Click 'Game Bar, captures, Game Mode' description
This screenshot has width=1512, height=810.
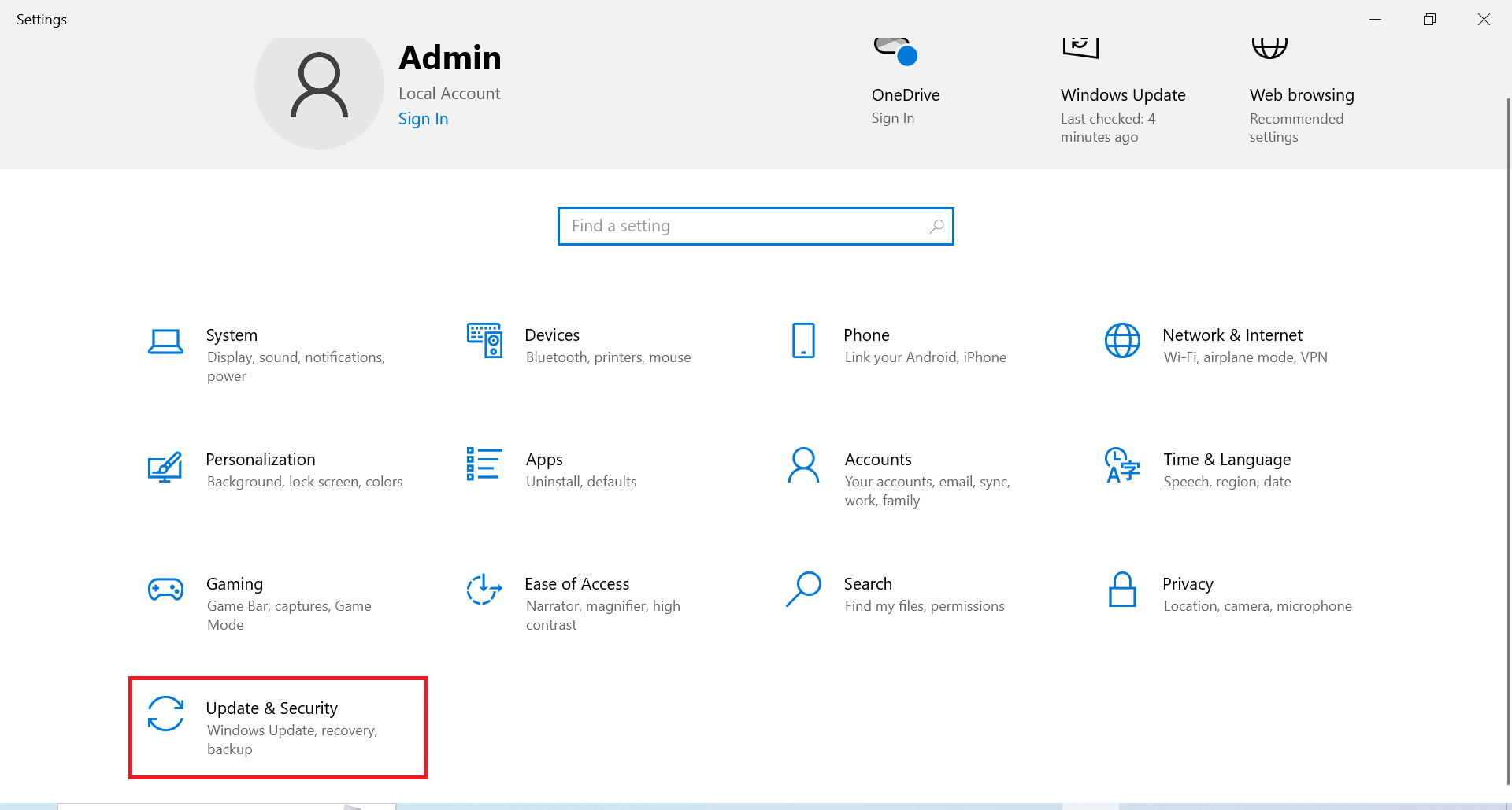click(x=288, y=616)
